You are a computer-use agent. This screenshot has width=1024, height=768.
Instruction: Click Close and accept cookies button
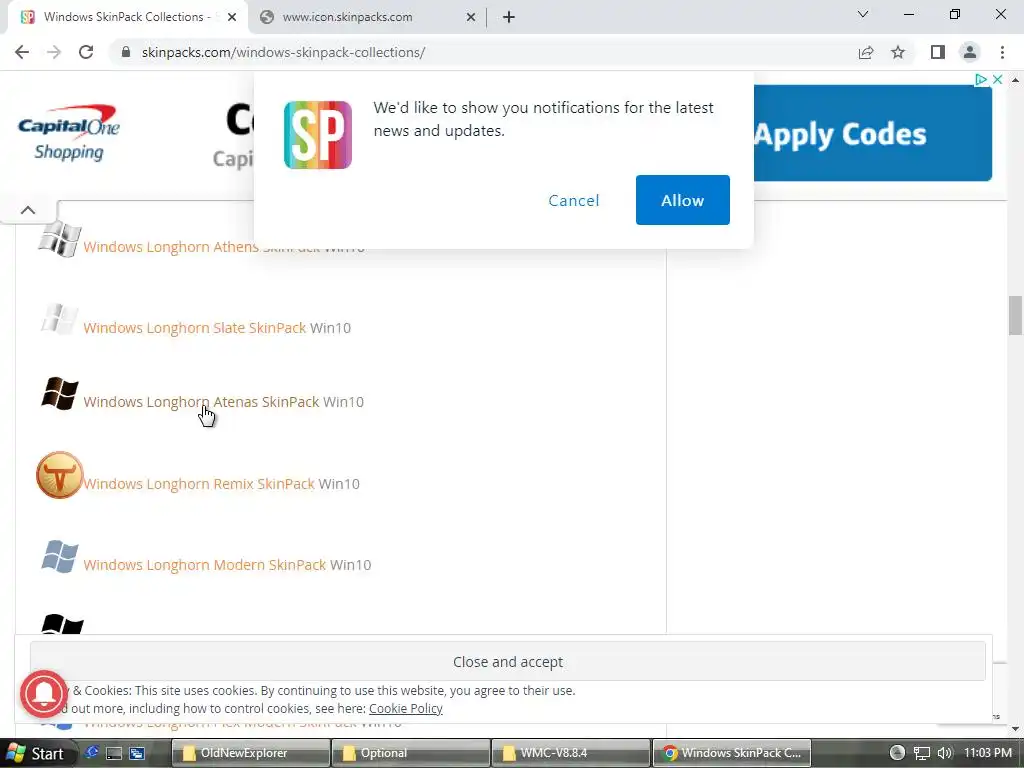(507, 662)
